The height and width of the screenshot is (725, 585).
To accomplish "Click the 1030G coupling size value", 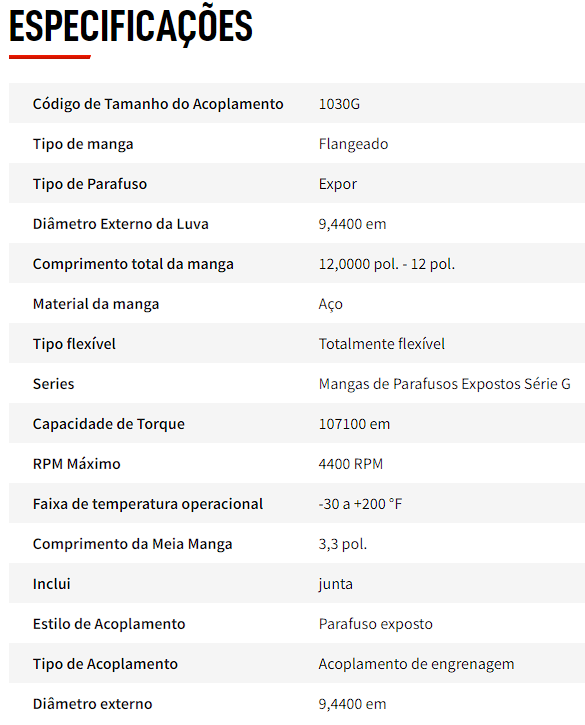I will 339,104.
